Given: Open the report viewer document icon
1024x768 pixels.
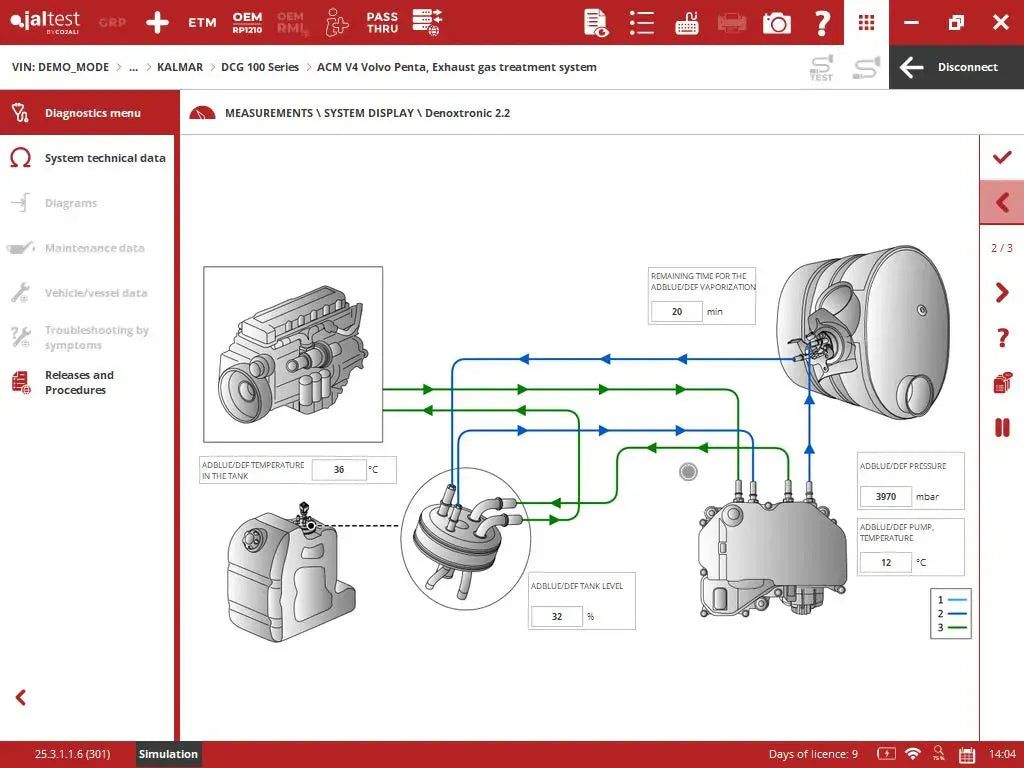Looking at the screenshot, I should tap(596, 22).
